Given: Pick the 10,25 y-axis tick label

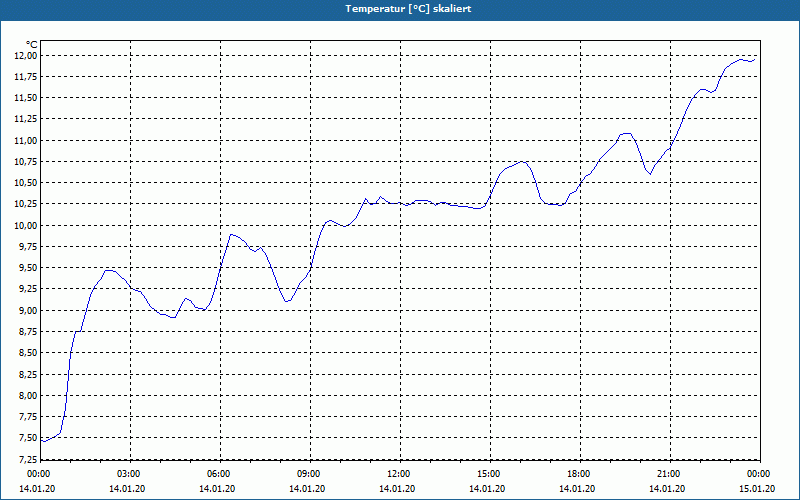Looking at the screenshot, I should click(x=26, y=205).
